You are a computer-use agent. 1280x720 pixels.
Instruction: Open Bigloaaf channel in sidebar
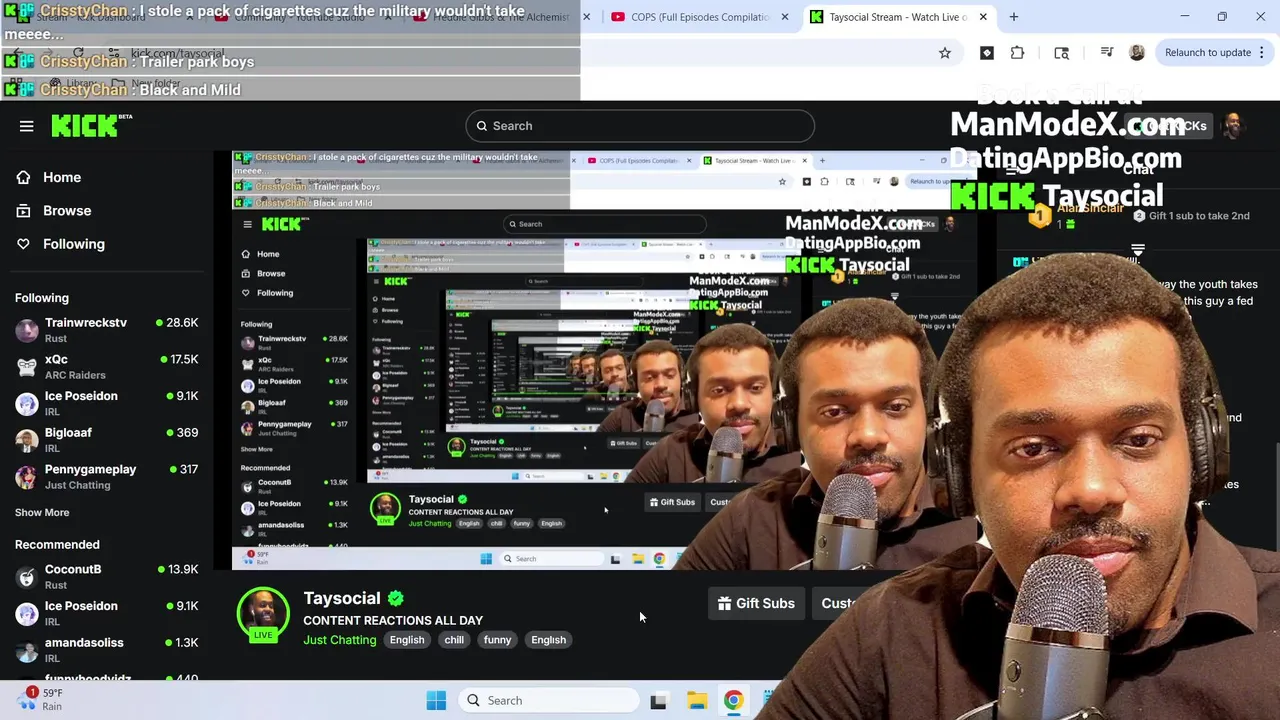point(107,440)
